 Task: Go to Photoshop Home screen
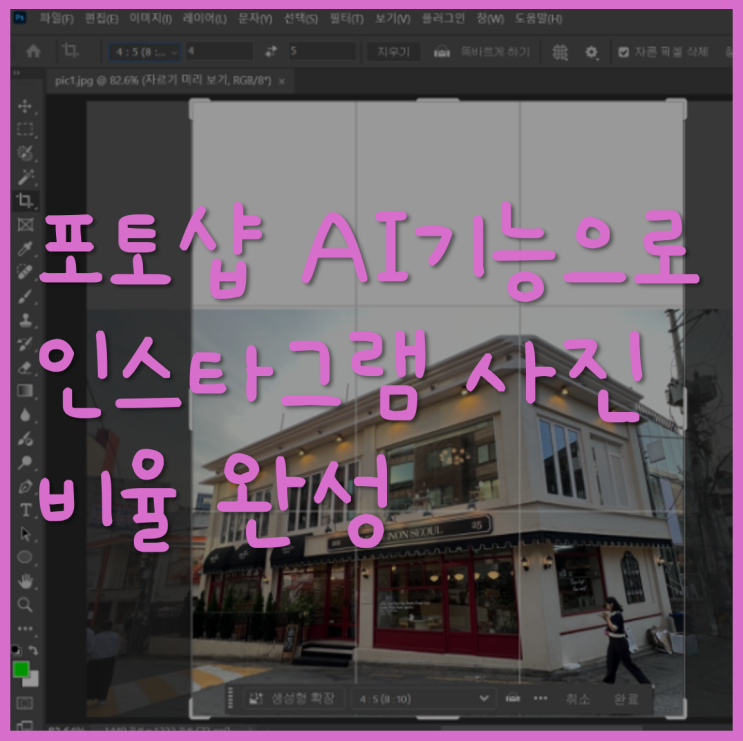(x=33, y=51)
